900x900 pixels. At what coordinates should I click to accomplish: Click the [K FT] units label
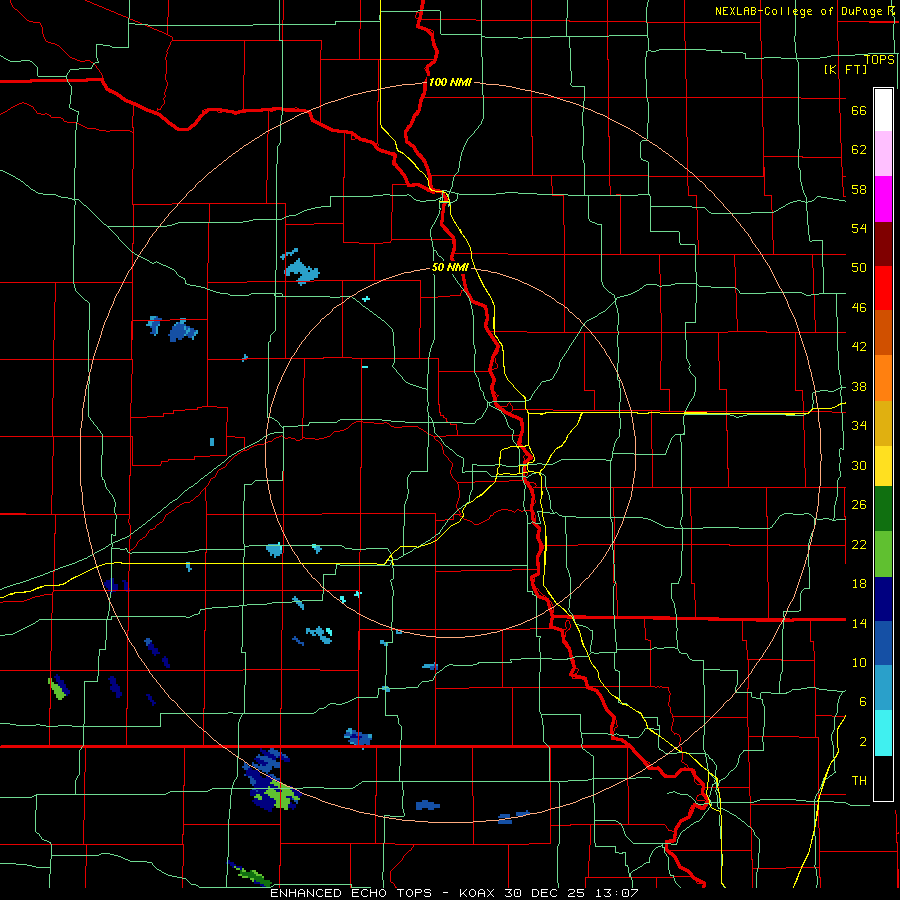(x=846, y=70)
